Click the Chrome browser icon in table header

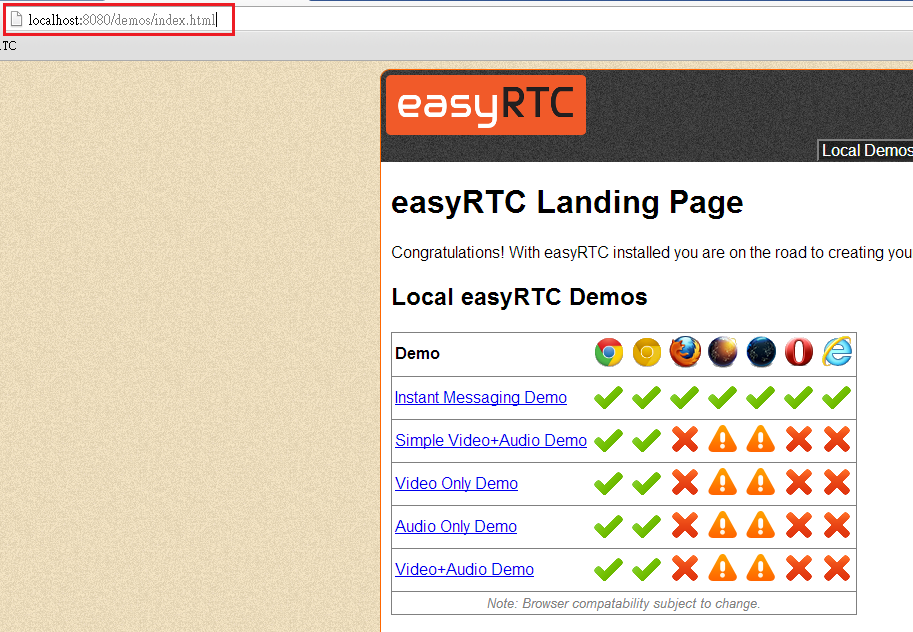[608, 352]
